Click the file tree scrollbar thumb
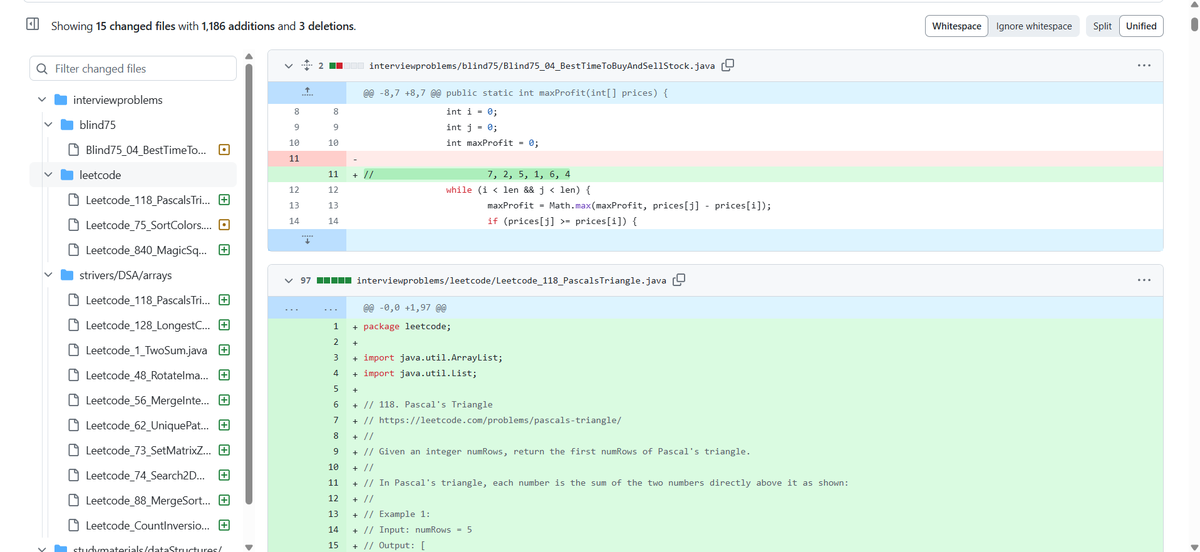Screen dimensions: 1200x552 249,282
